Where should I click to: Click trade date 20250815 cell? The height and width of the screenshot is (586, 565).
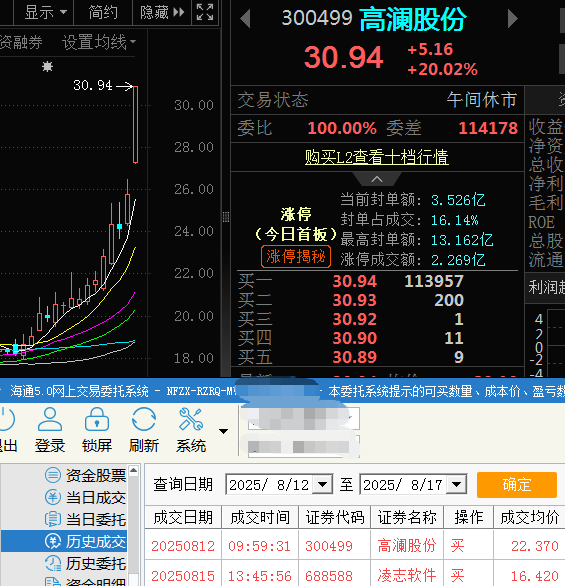(x=183, y=576)
